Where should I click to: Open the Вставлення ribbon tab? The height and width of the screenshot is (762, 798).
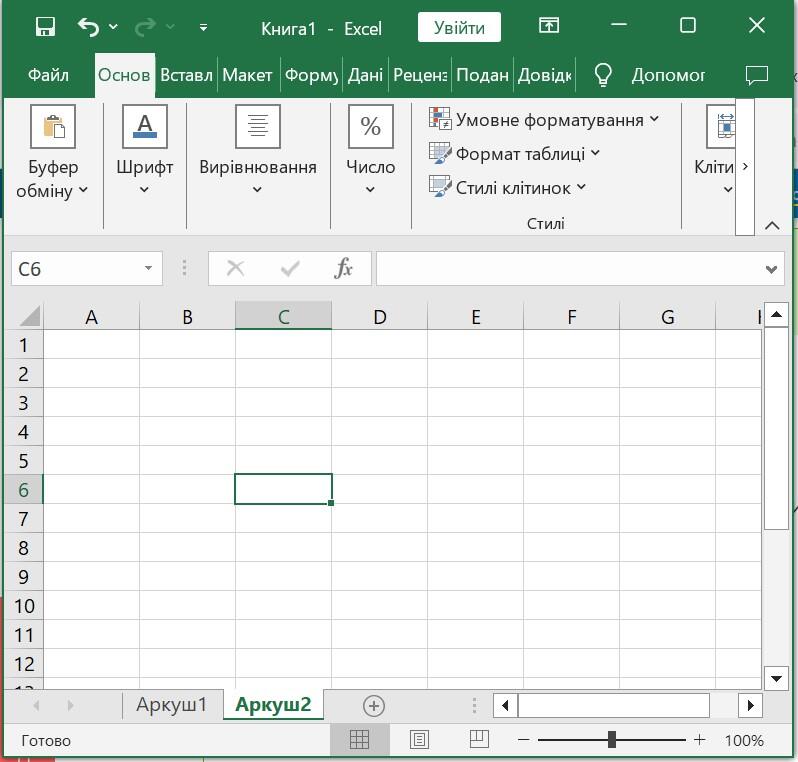tap(186, 75)
